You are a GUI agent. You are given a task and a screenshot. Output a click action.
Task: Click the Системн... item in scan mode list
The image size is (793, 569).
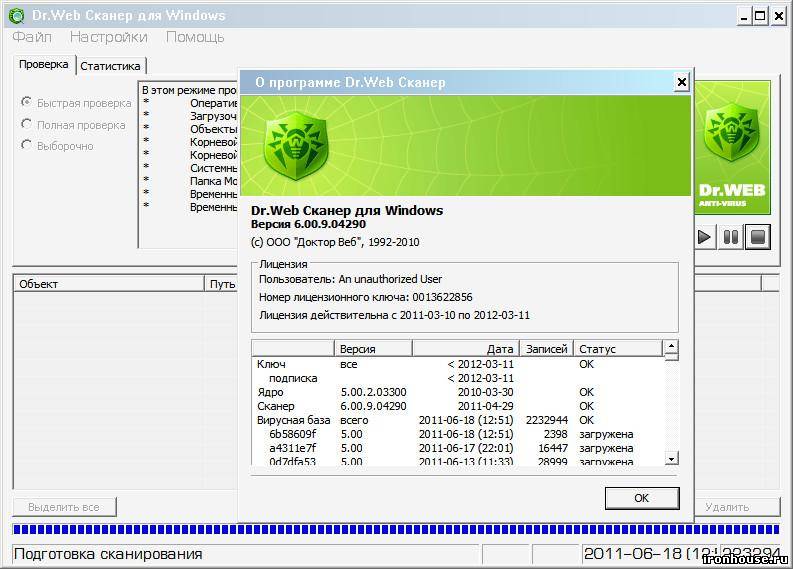(x=213, y=168)
